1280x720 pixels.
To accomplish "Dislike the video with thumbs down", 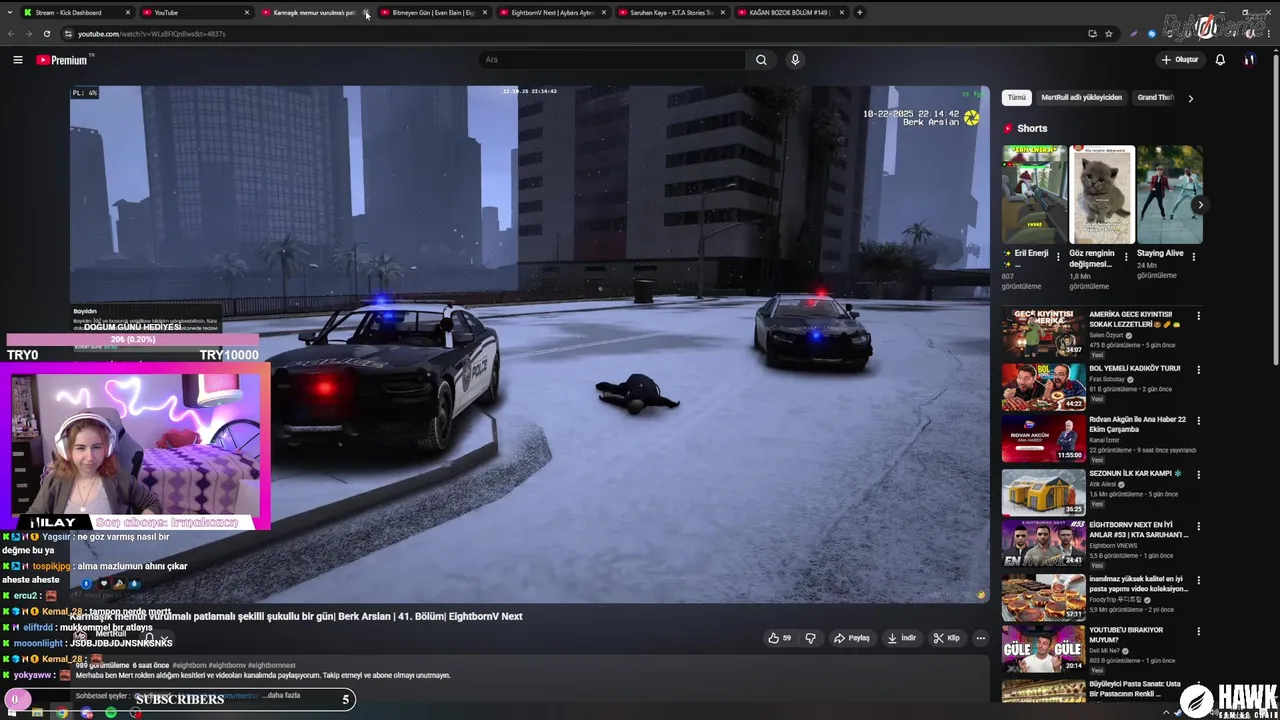I will click(811, 638).
